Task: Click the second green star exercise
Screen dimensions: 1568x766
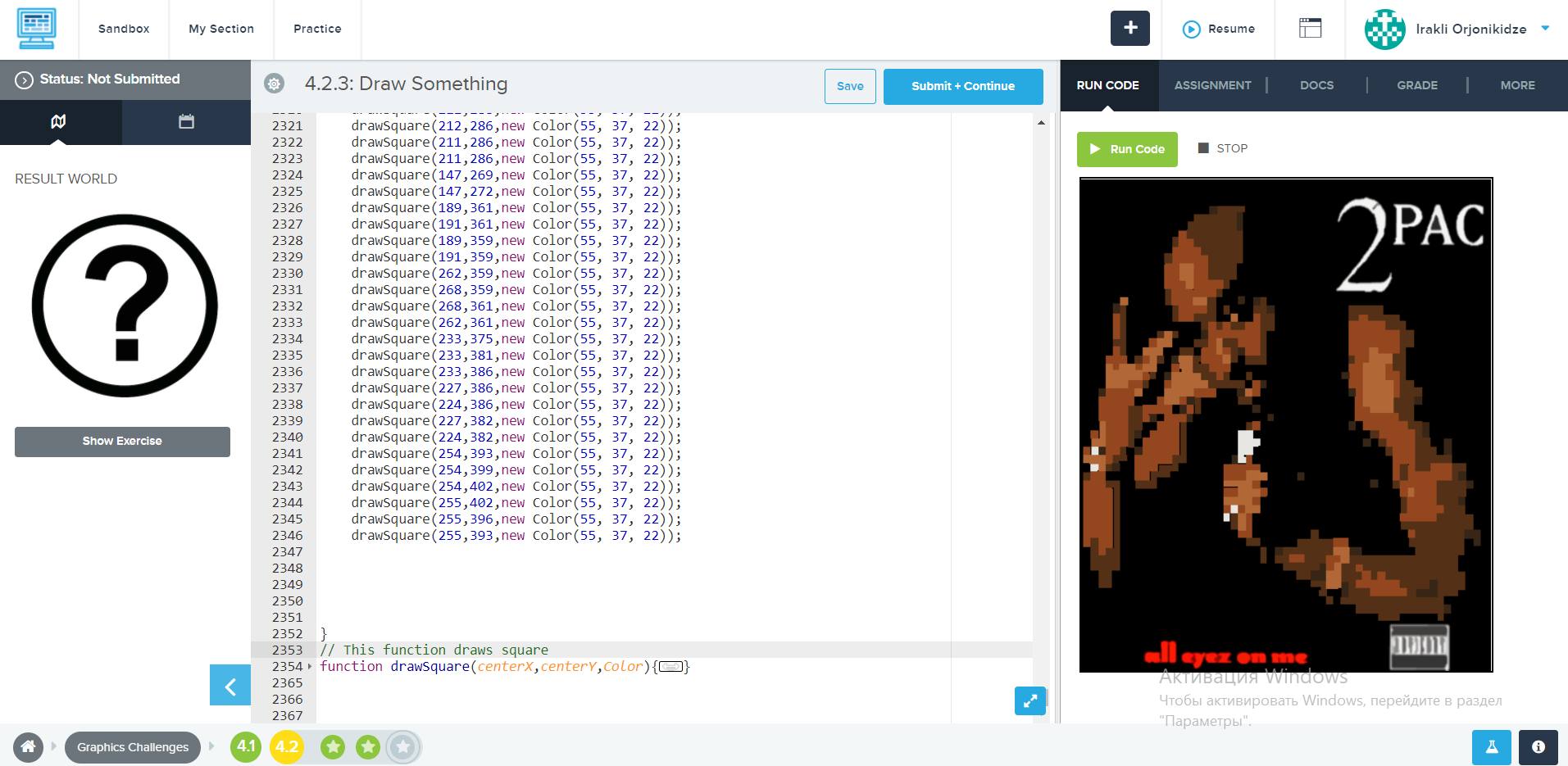Action: click(368, 747)
